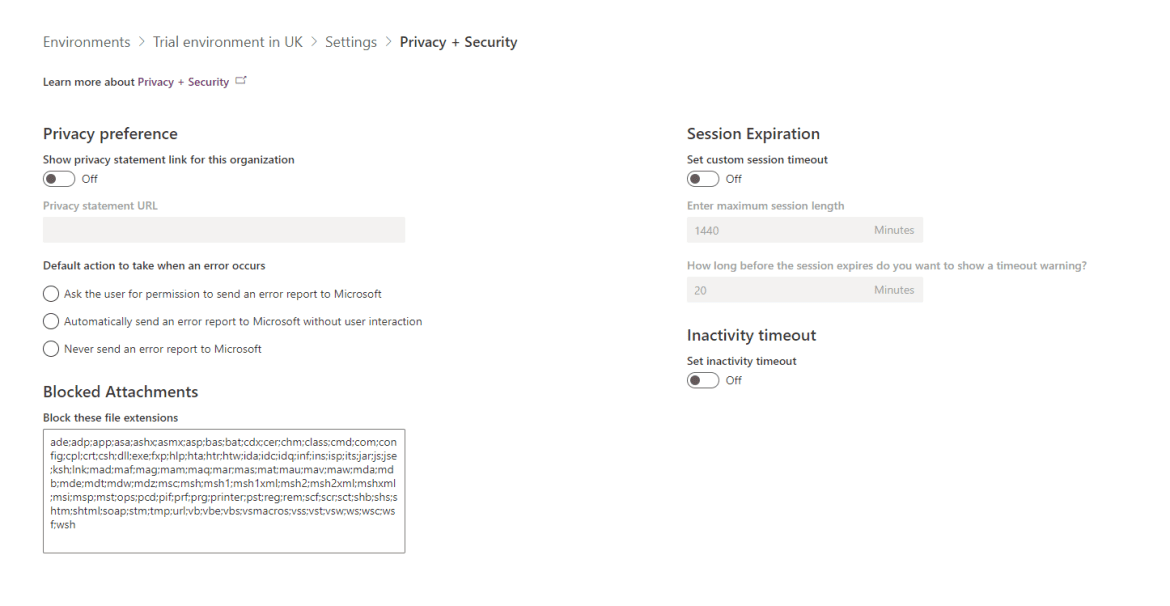Turn on Set inactivity timeout toggle
1170x606 pixels.
(703, 381)
